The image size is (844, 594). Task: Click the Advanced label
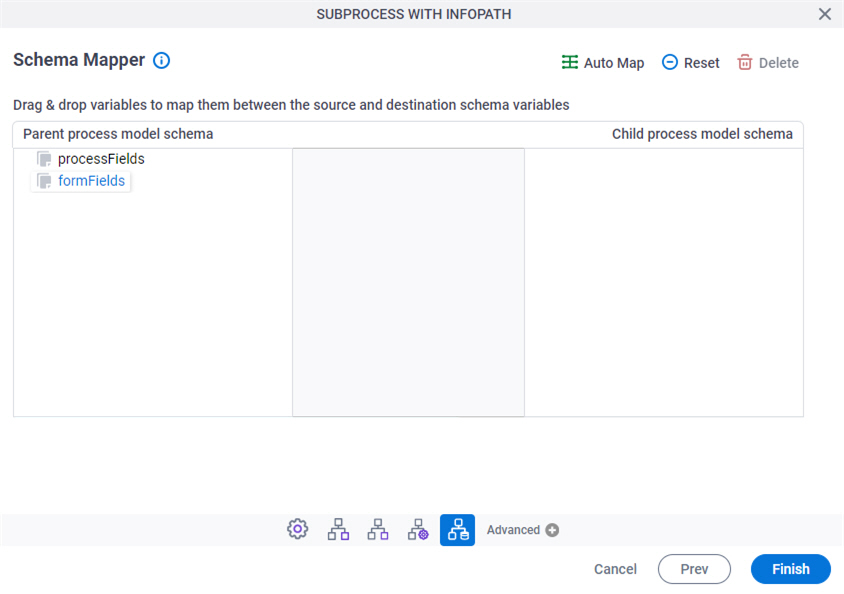tap(513, 530)
